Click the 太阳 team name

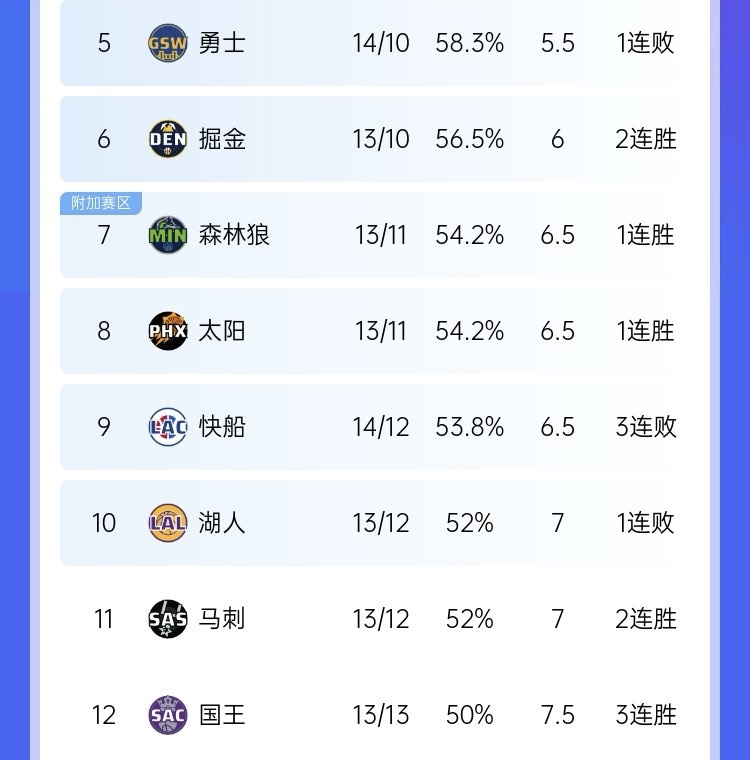click(x=222, y=331)
